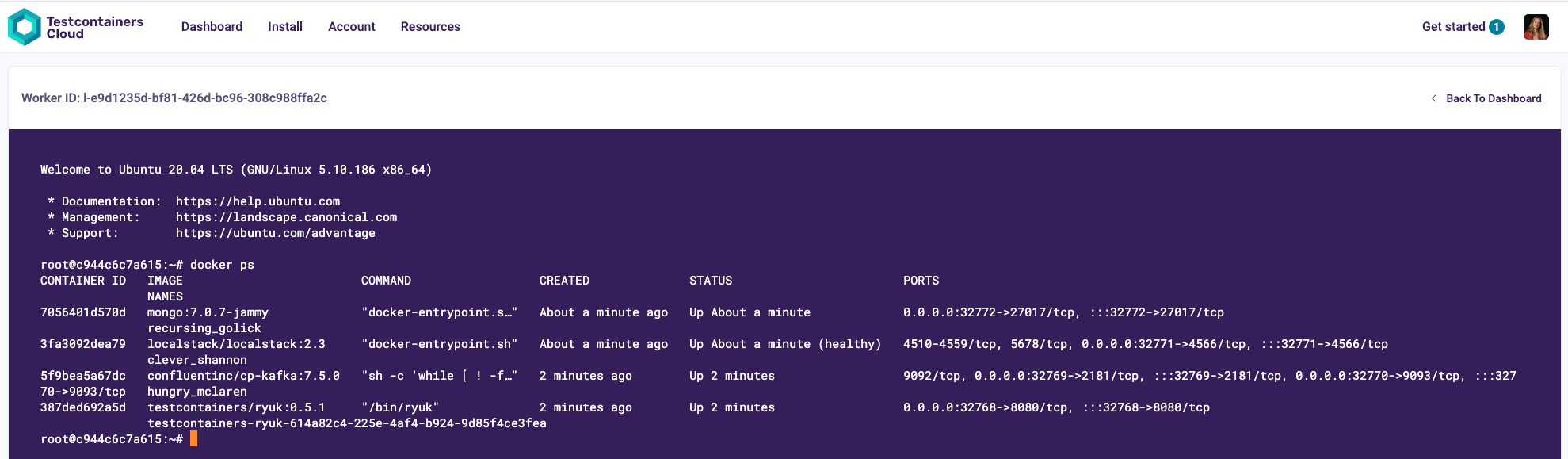1568x459 pixels.
Task: Open the Account menu item
Action: 352,27
